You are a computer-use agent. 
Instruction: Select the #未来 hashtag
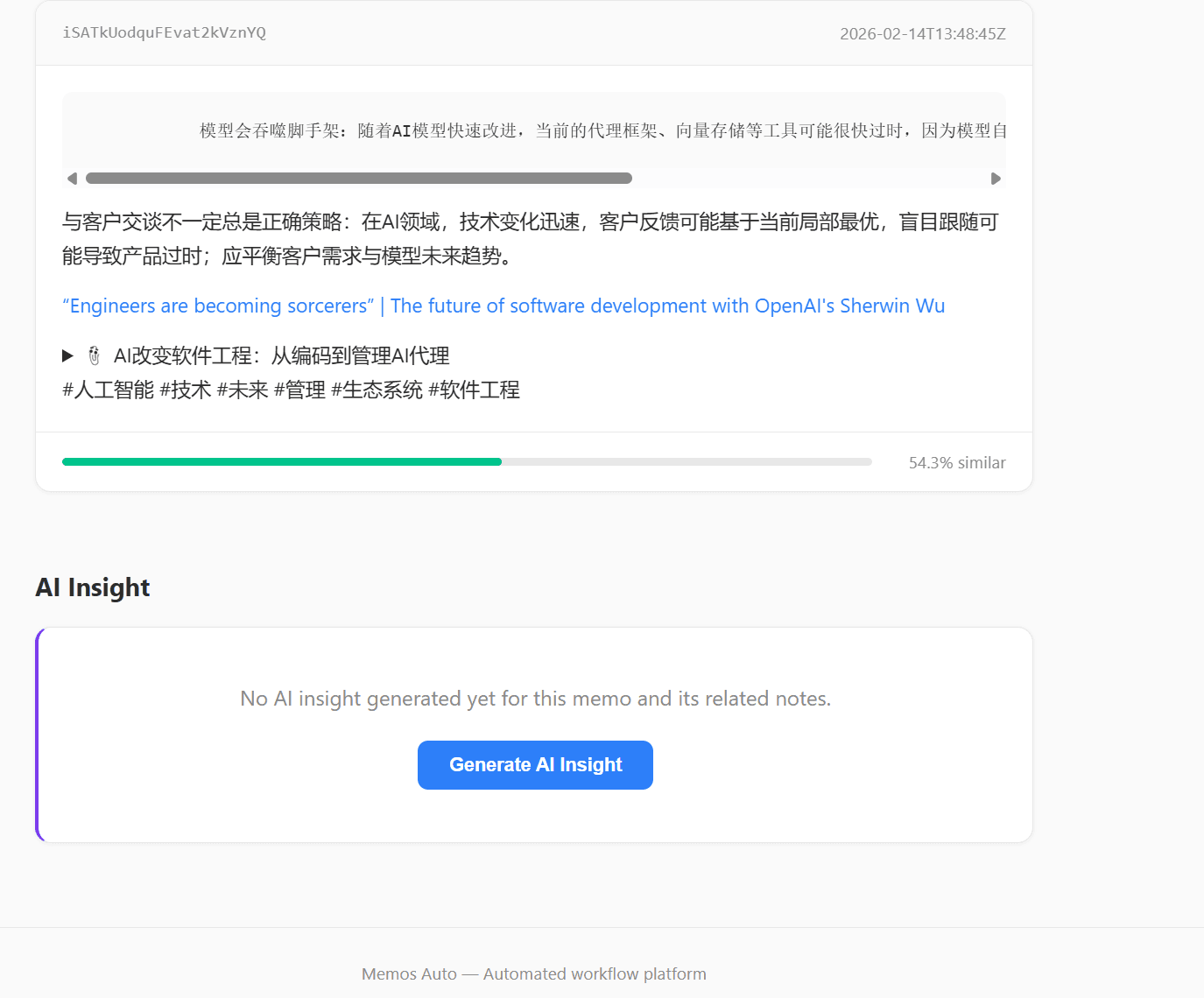(x=243, y=390)
